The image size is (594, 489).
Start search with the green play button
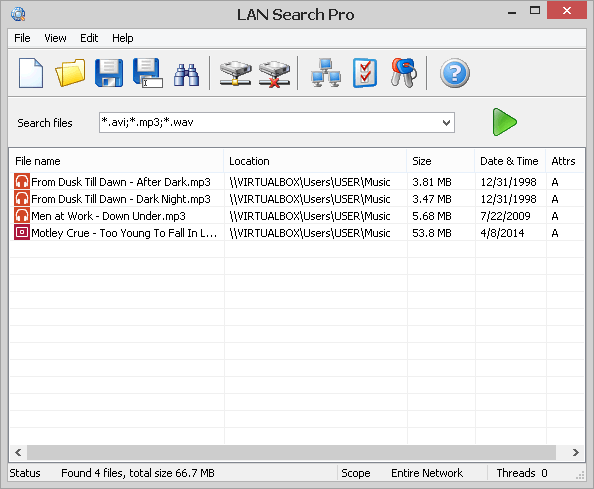(x=504, y=122)
